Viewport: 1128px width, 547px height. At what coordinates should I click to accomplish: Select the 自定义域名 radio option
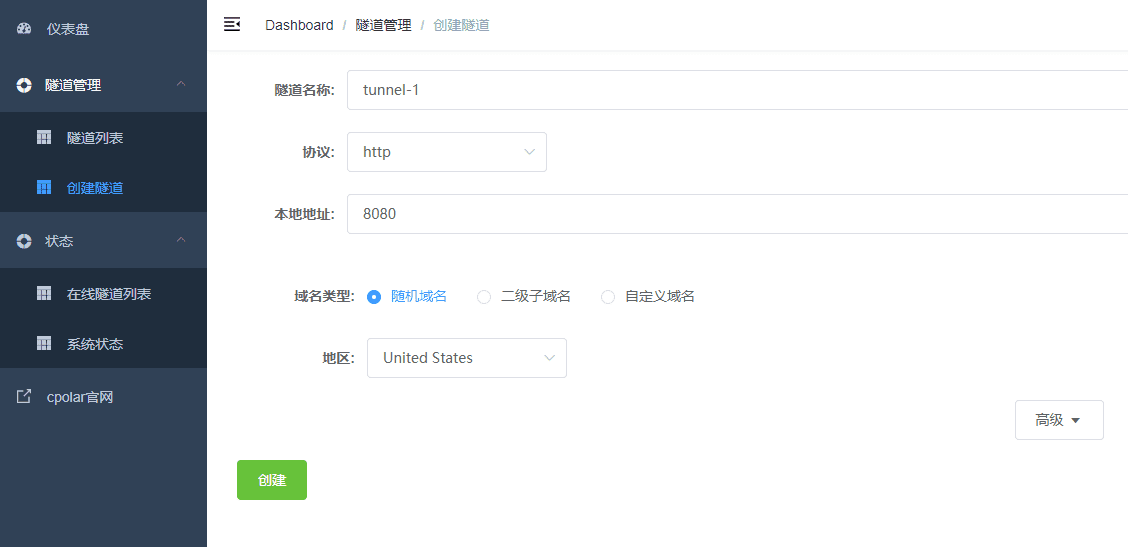click(x=608, y=297)
